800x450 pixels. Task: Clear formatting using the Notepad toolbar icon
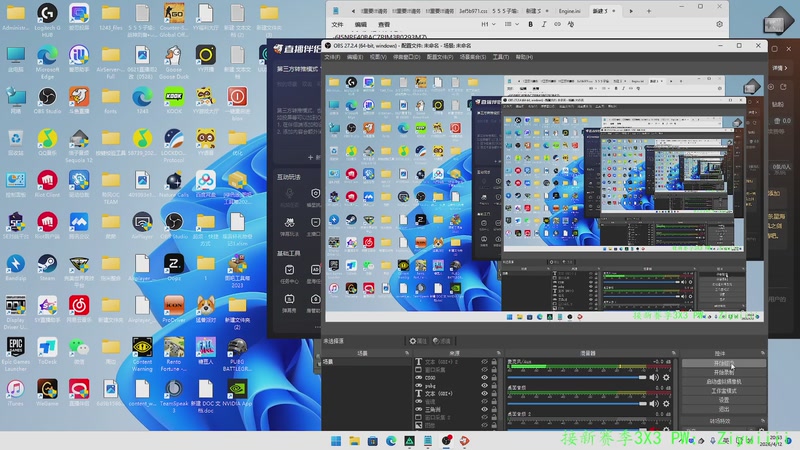[570, 24]
